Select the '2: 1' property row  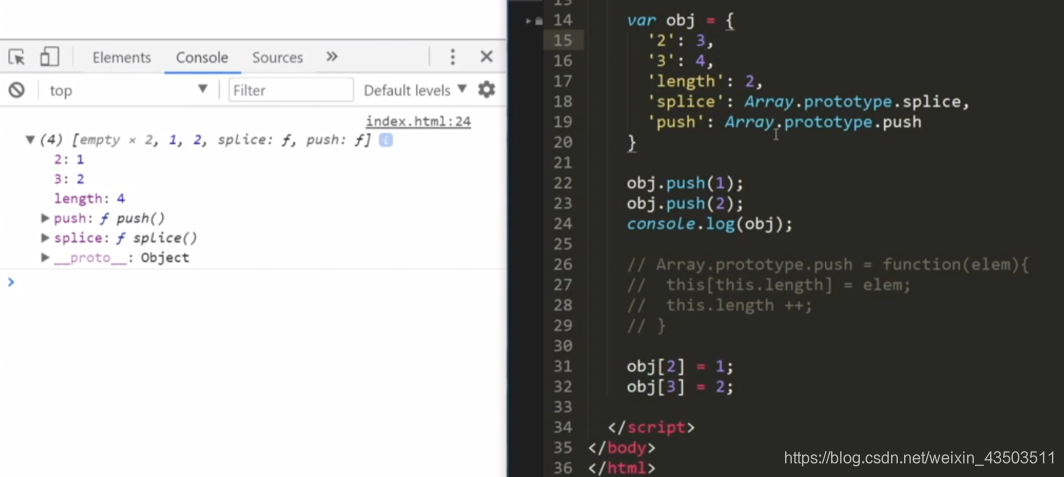pyautogui.click(x=69, y=159)
